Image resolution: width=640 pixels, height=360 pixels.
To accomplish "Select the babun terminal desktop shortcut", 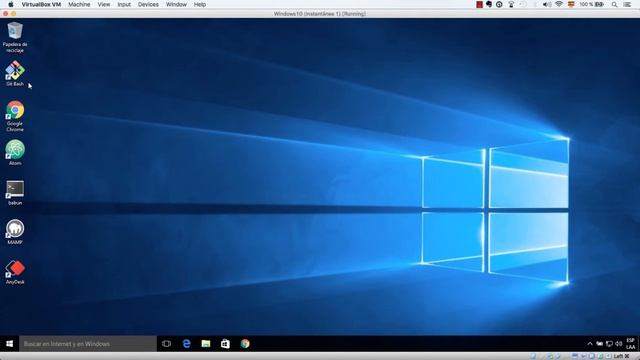I will pos(15,193).
